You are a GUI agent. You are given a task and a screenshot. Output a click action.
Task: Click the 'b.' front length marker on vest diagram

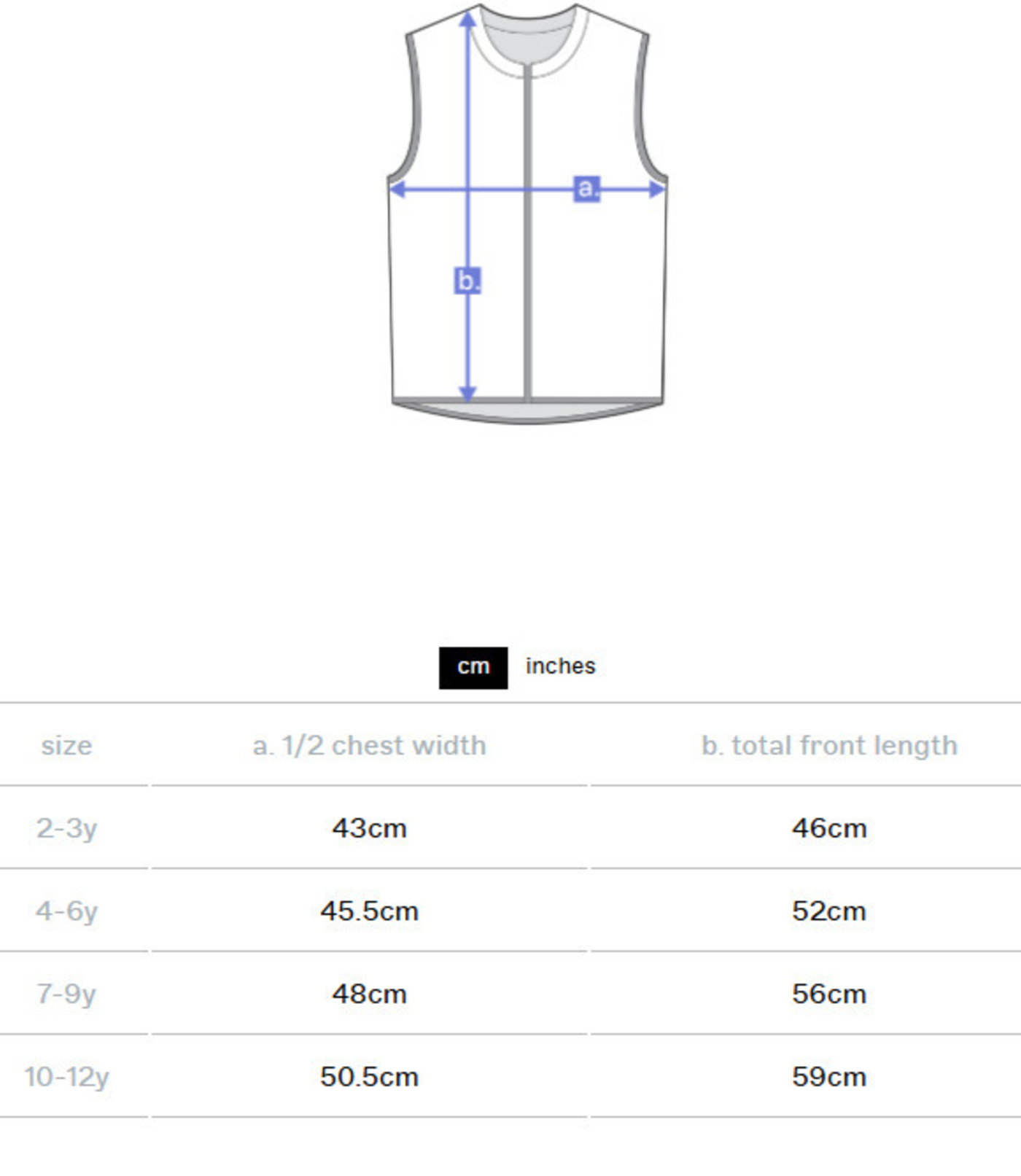(467, 281)
